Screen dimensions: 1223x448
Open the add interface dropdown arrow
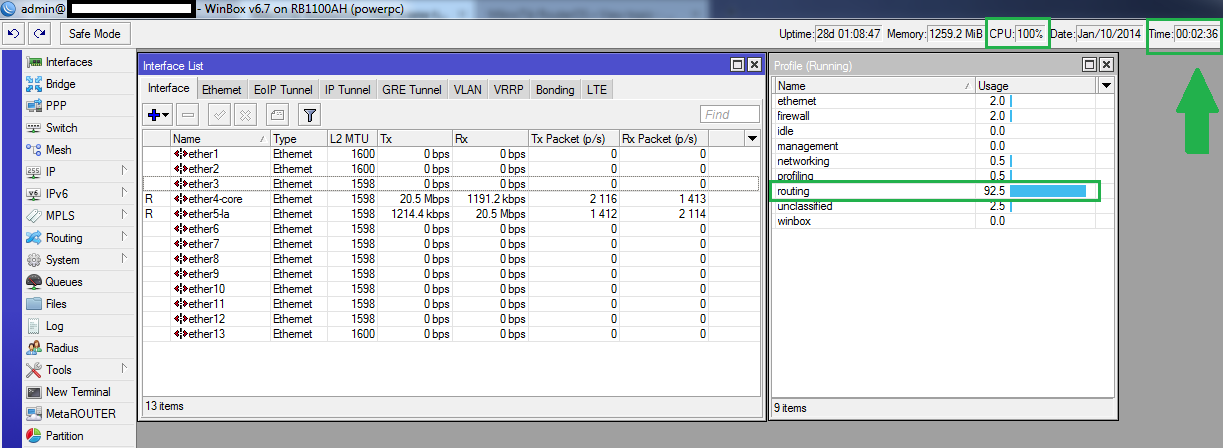[x=166, y=116]
